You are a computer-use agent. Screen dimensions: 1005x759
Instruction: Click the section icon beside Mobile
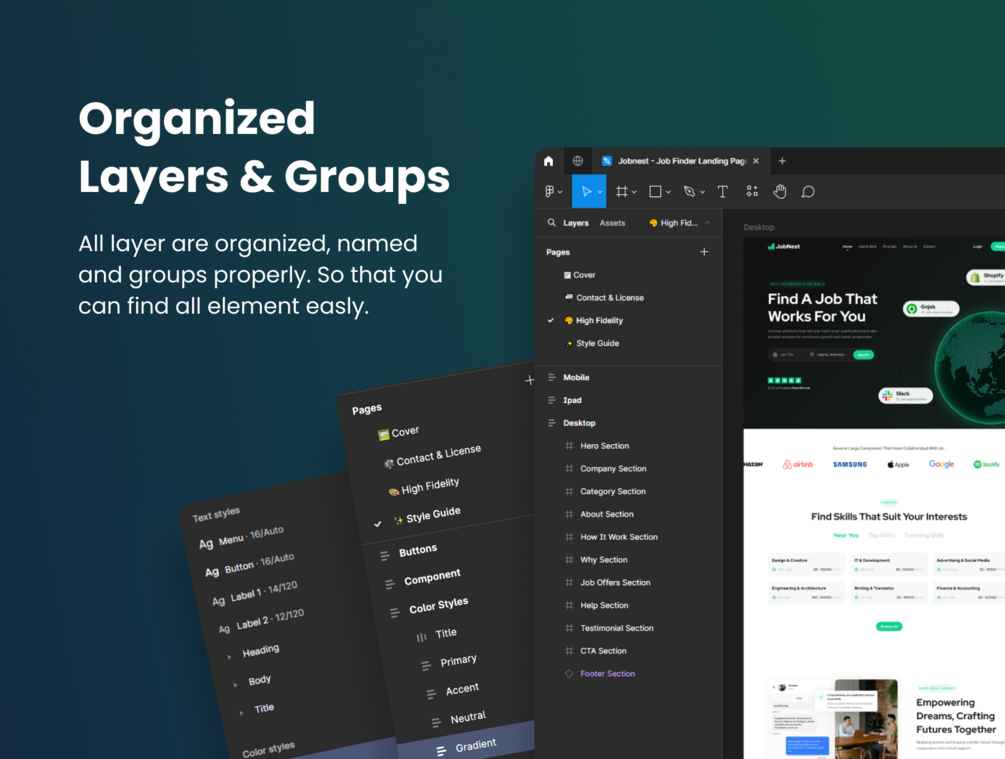pyautogui.click(x=551, y=377)
